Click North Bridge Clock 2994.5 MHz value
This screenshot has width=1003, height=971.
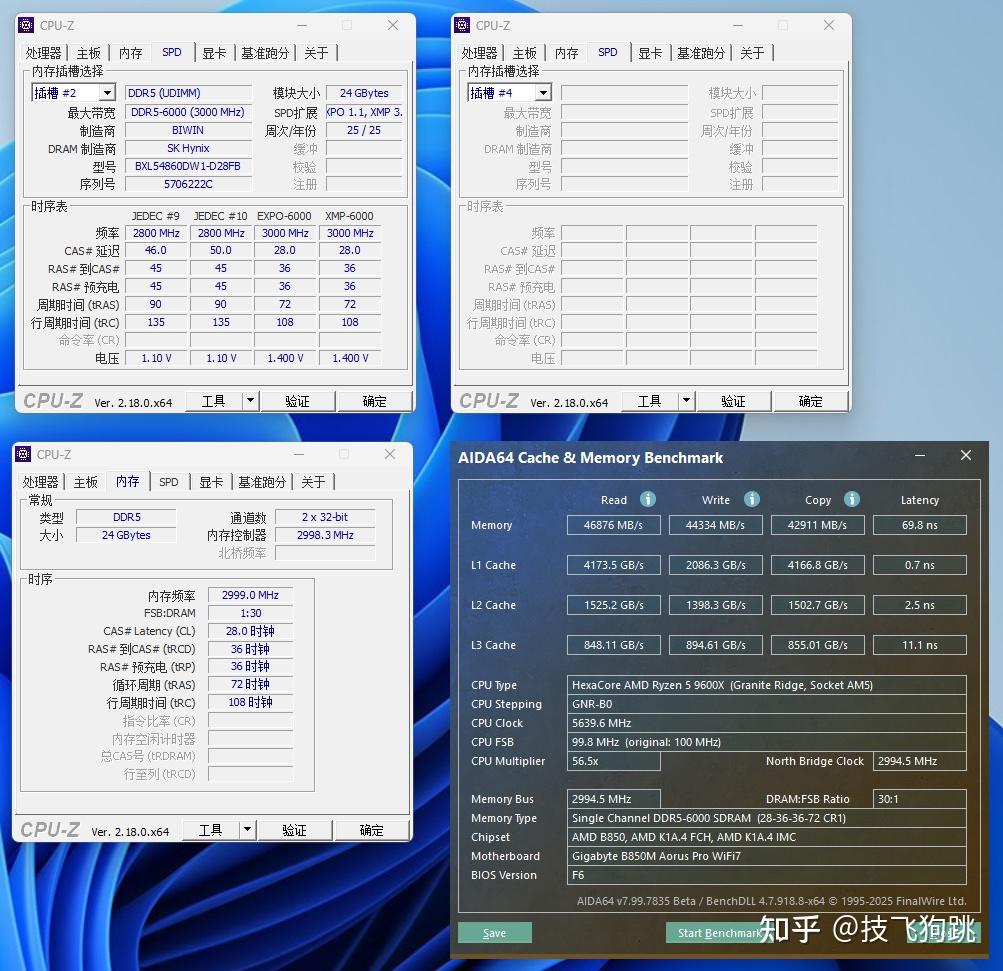coord(920,761)
